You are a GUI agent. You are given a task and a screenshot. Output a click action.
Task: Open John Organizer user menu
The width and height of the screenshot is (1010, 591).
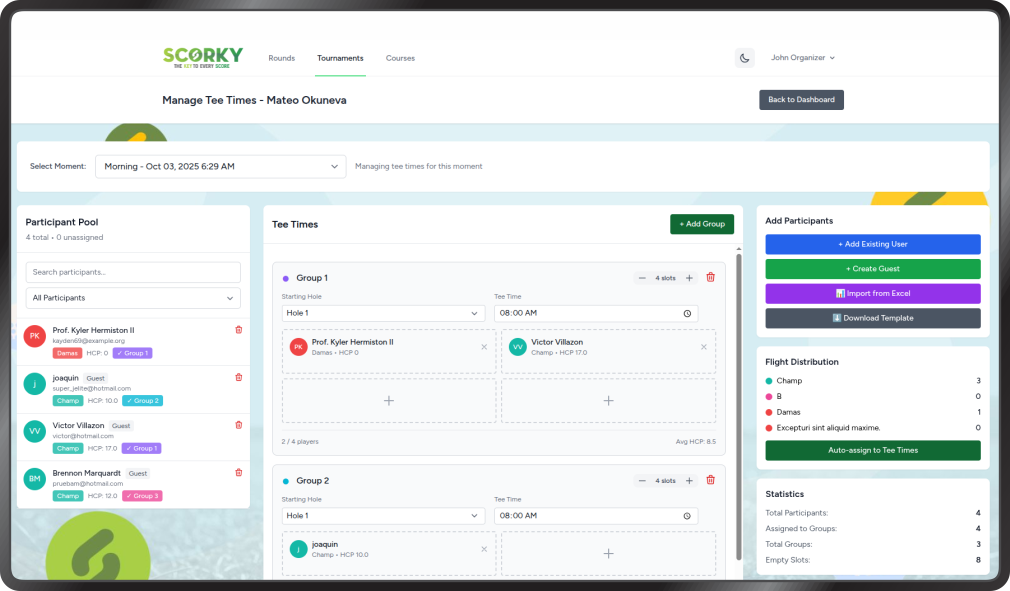[x=802, y=58]
